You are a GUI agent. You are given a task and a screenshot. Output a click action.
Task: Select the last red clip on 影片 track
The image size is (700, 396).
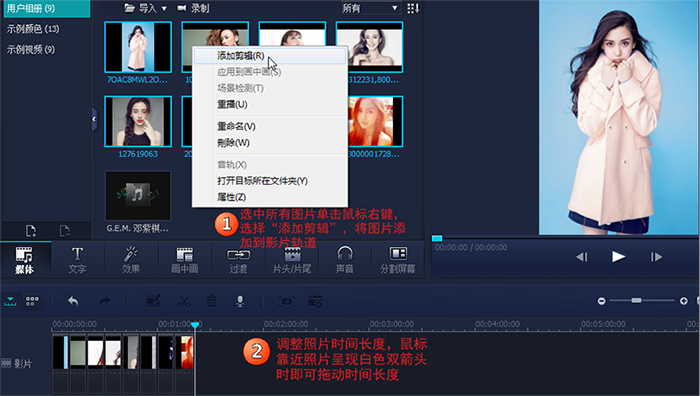[x=185, y=352]
